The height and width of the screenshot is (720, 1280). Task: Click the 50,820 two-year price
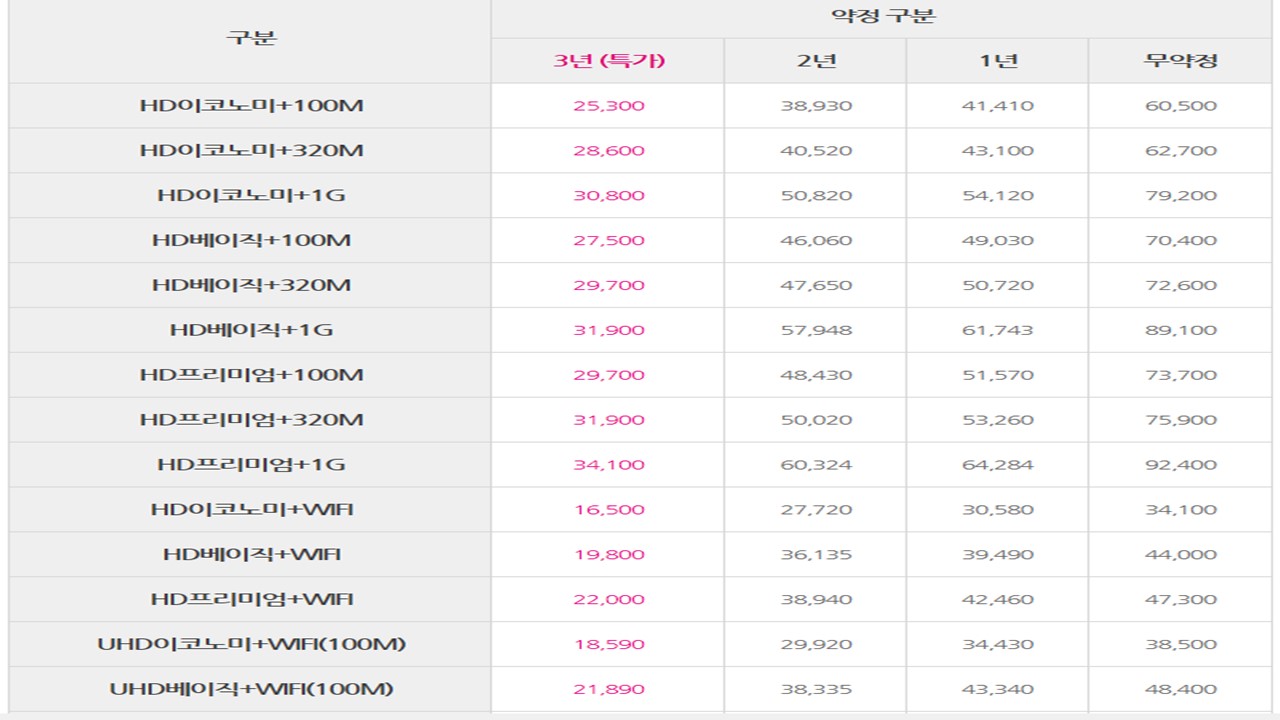pyautogui.click(x=816, y=195)
